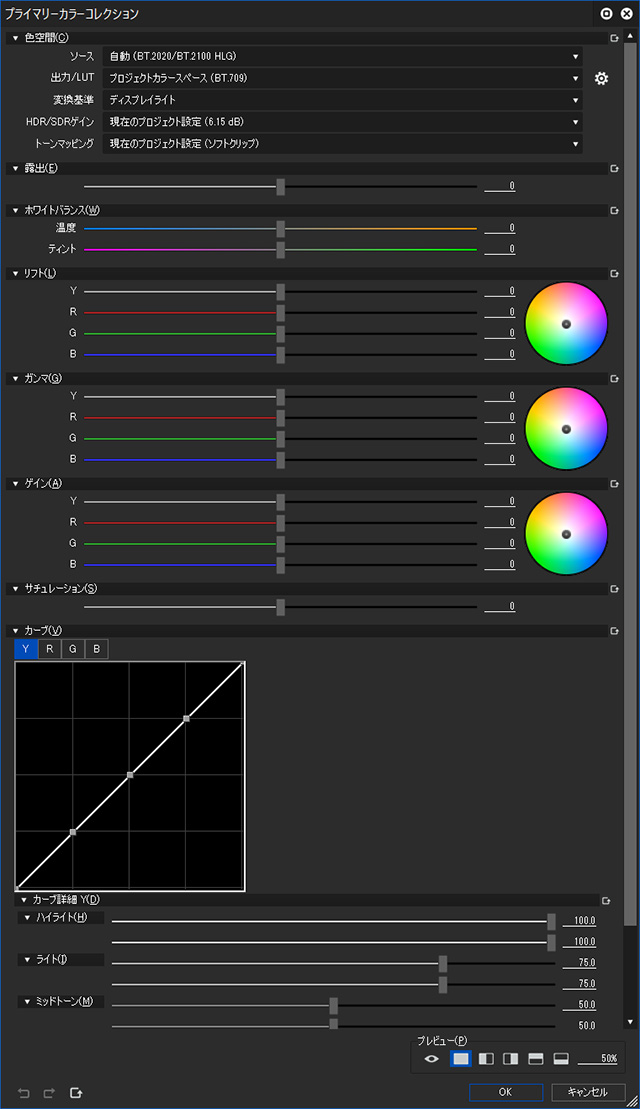This screenshot has width=640, height=1109.
Task: Collapse the ガンマ section
Action: pyautogui.click(x=16, y=378)
